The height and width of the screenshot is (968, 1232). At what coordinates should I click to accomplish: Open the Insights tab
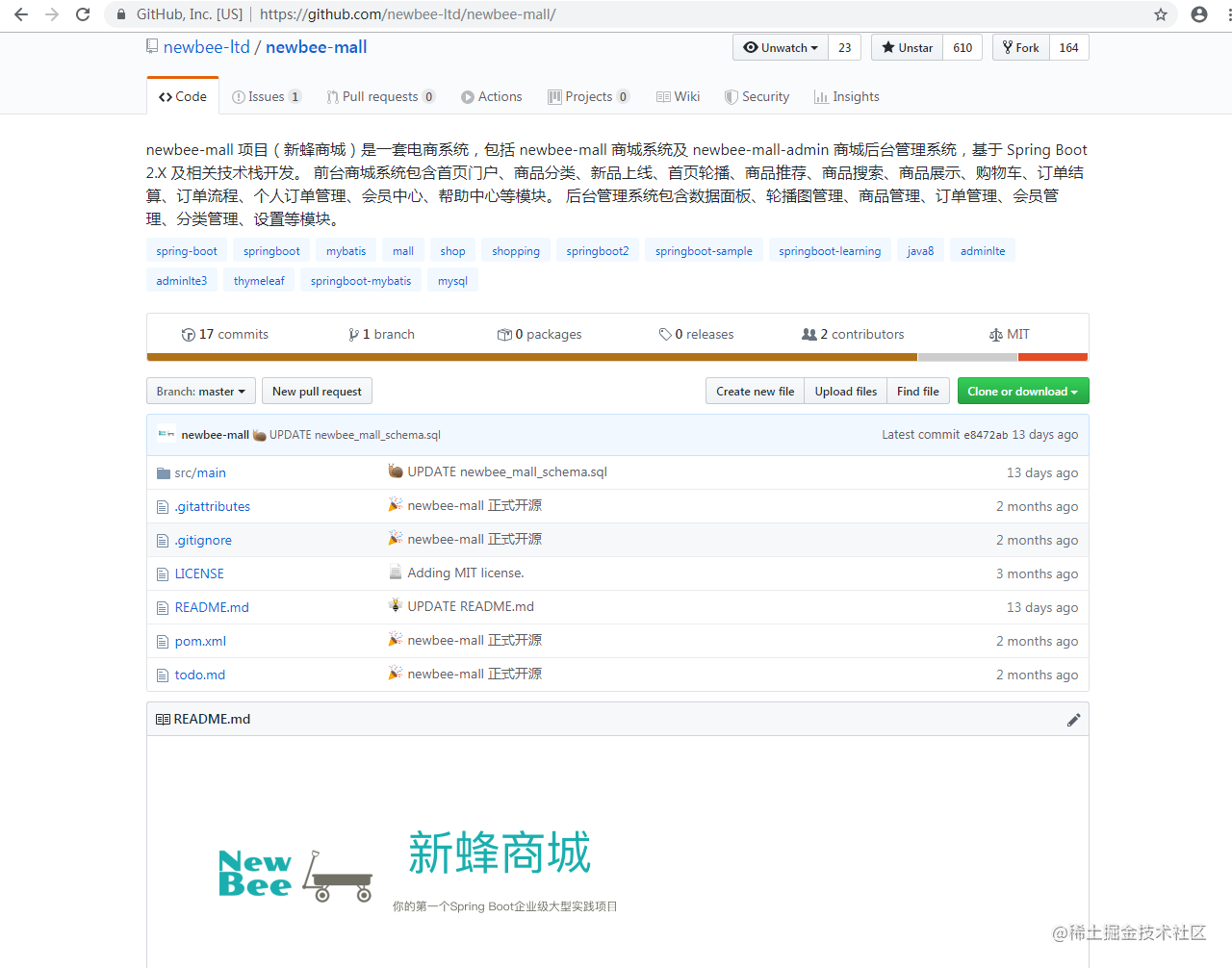point(847,97)
